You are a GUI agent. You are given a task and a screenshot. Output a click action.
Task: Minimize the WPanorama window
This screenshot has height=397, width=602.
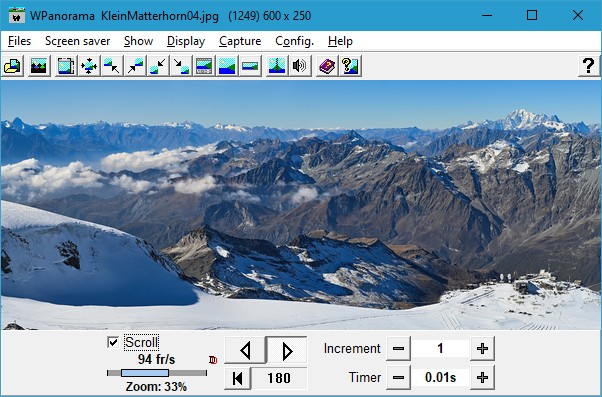click(487, 15)
